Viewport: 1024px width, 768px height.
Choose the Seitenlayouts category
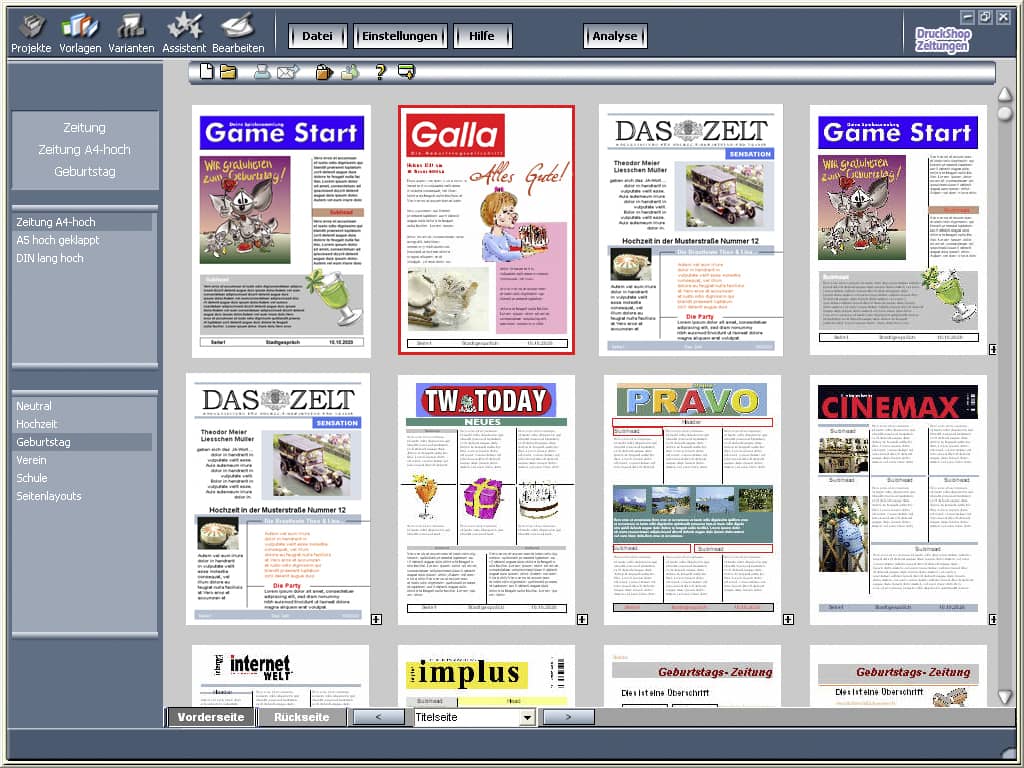[x=83, y=496]
